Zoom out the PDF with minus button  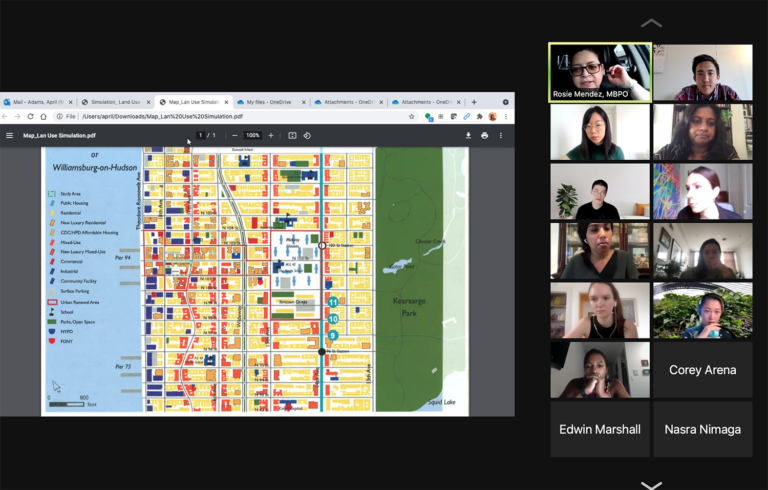click(x=235, y=135)
